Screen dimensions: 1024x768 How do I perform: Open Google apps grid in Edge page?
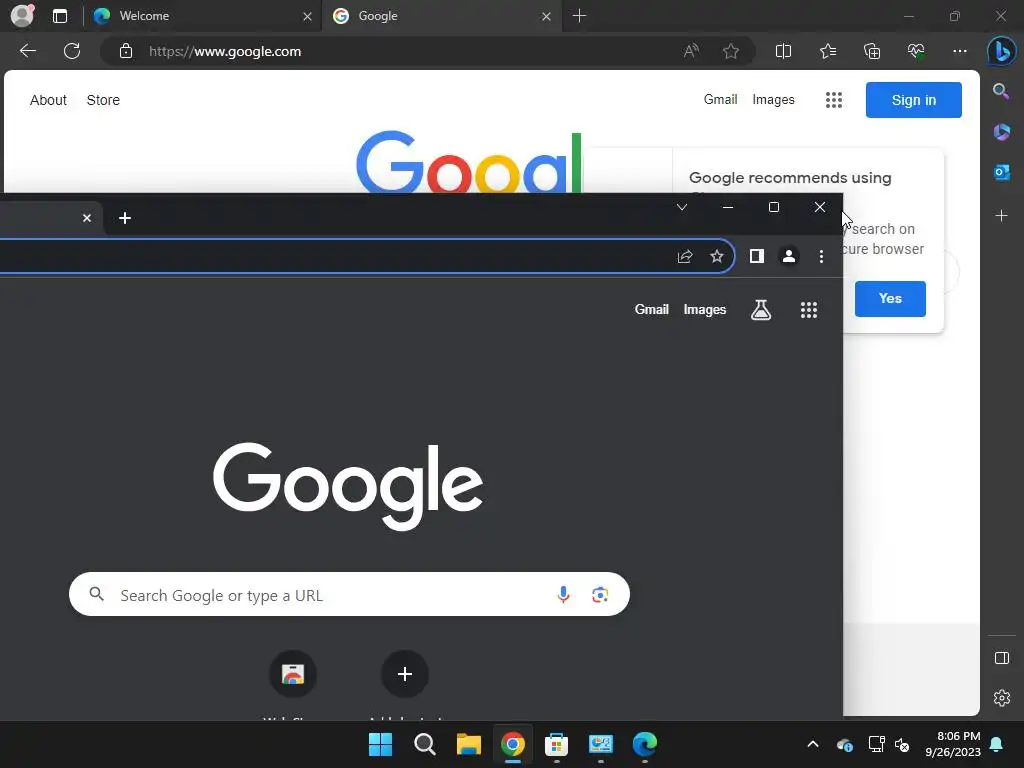[833, 100]
